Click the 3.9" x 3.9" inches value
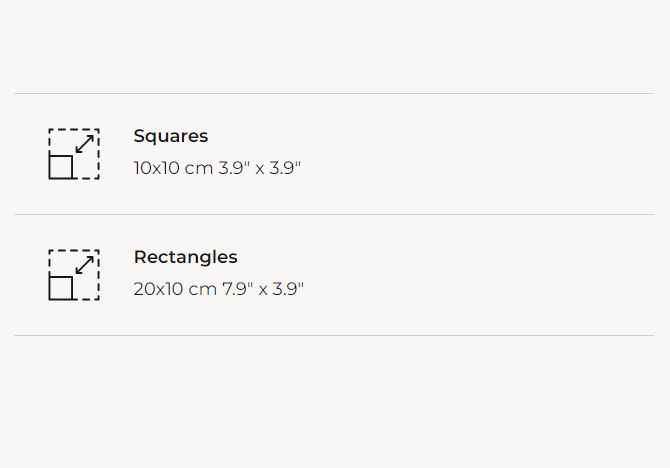The height and width of the screenshot is (468, 670). pyautogui.click(x=260, y=168)
